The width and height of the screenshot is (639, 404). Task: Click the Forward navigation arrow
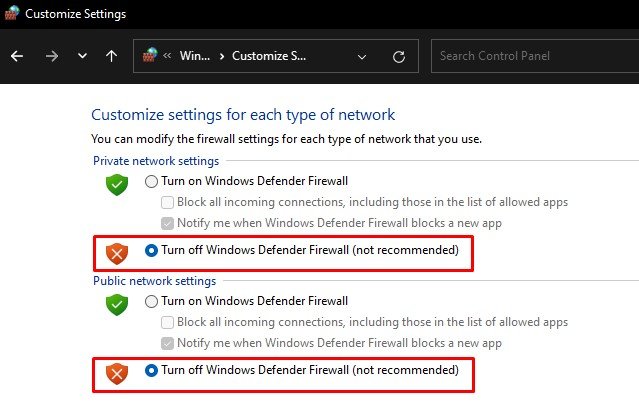point(51,56)
